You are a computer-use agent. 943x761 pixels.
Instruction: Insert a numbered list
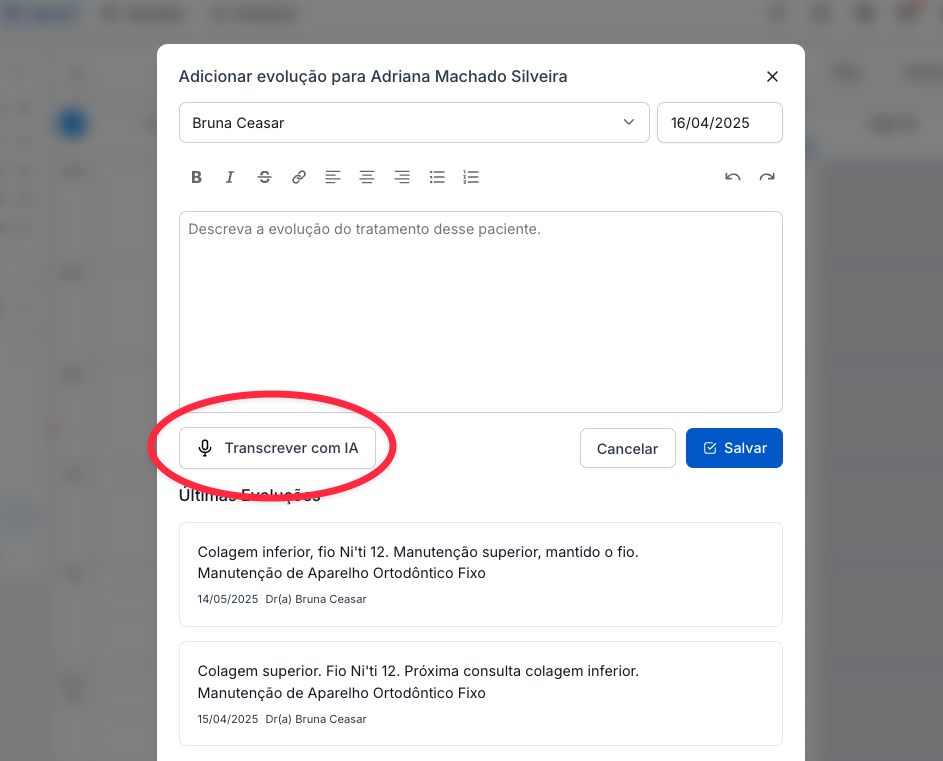471,177
